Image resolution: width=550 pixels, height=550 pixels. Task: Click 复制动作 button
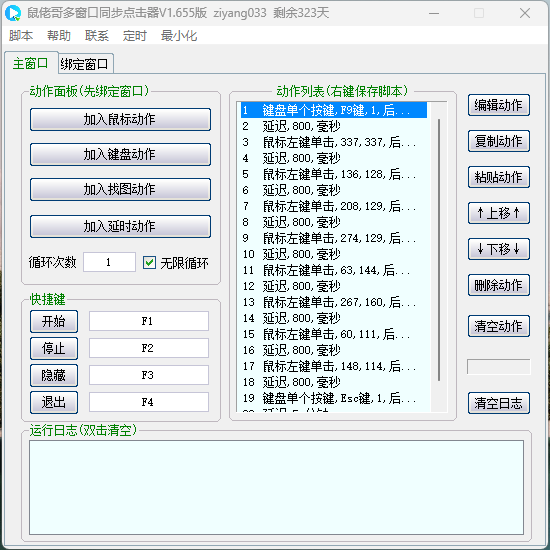[499, 141]
